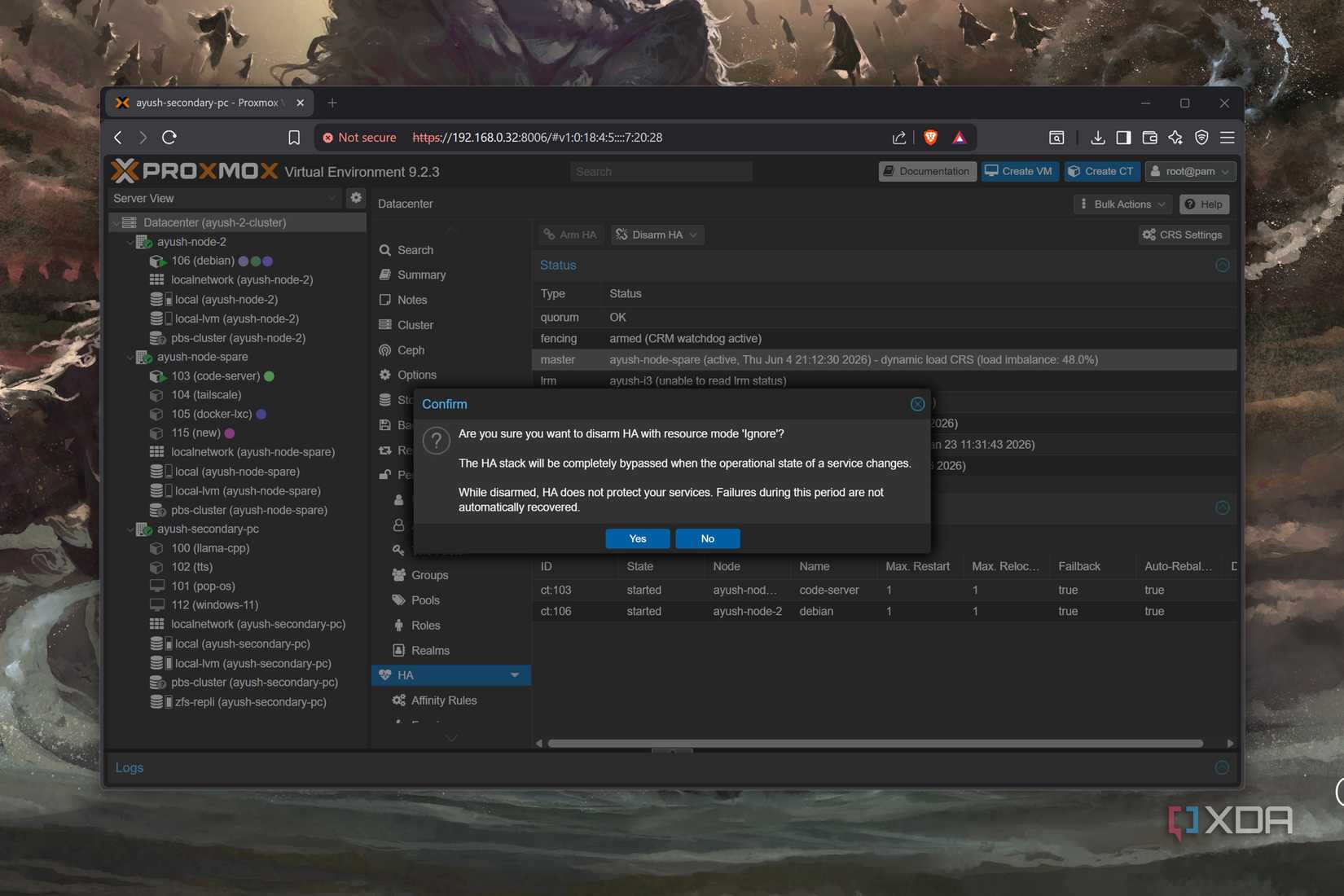Open root@pam user dropdown
This screenshot has height=896, width=1344.
point(1190,171)
